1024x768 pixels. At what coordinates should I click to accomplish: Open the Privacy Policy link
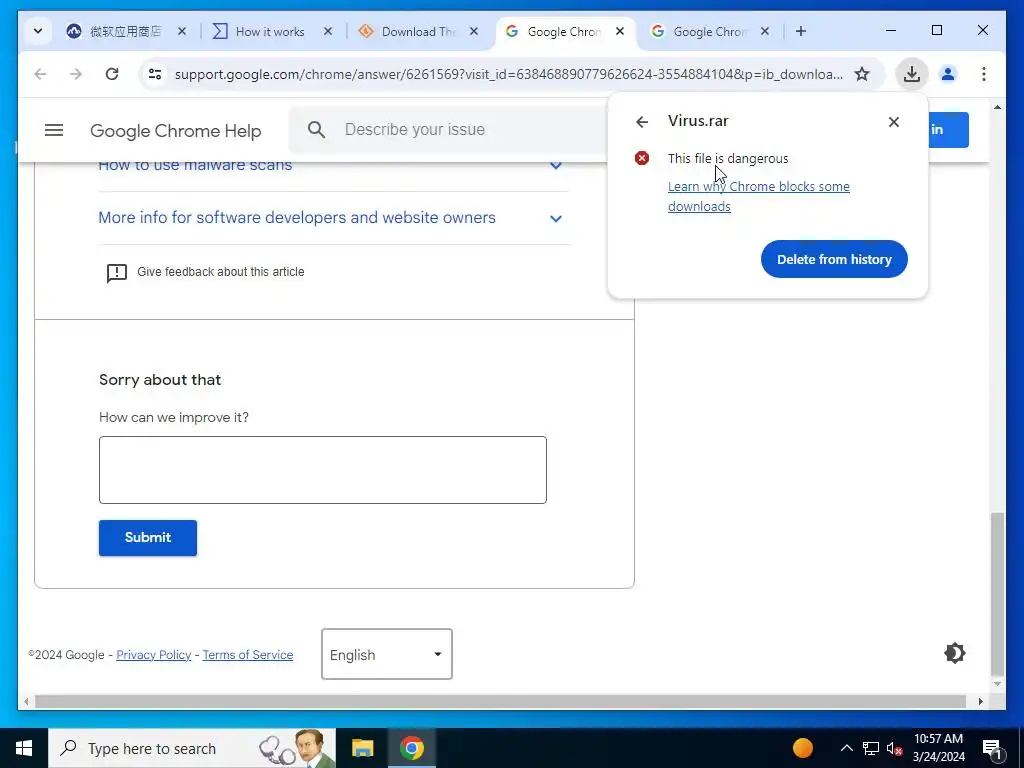tap(153, 654)
